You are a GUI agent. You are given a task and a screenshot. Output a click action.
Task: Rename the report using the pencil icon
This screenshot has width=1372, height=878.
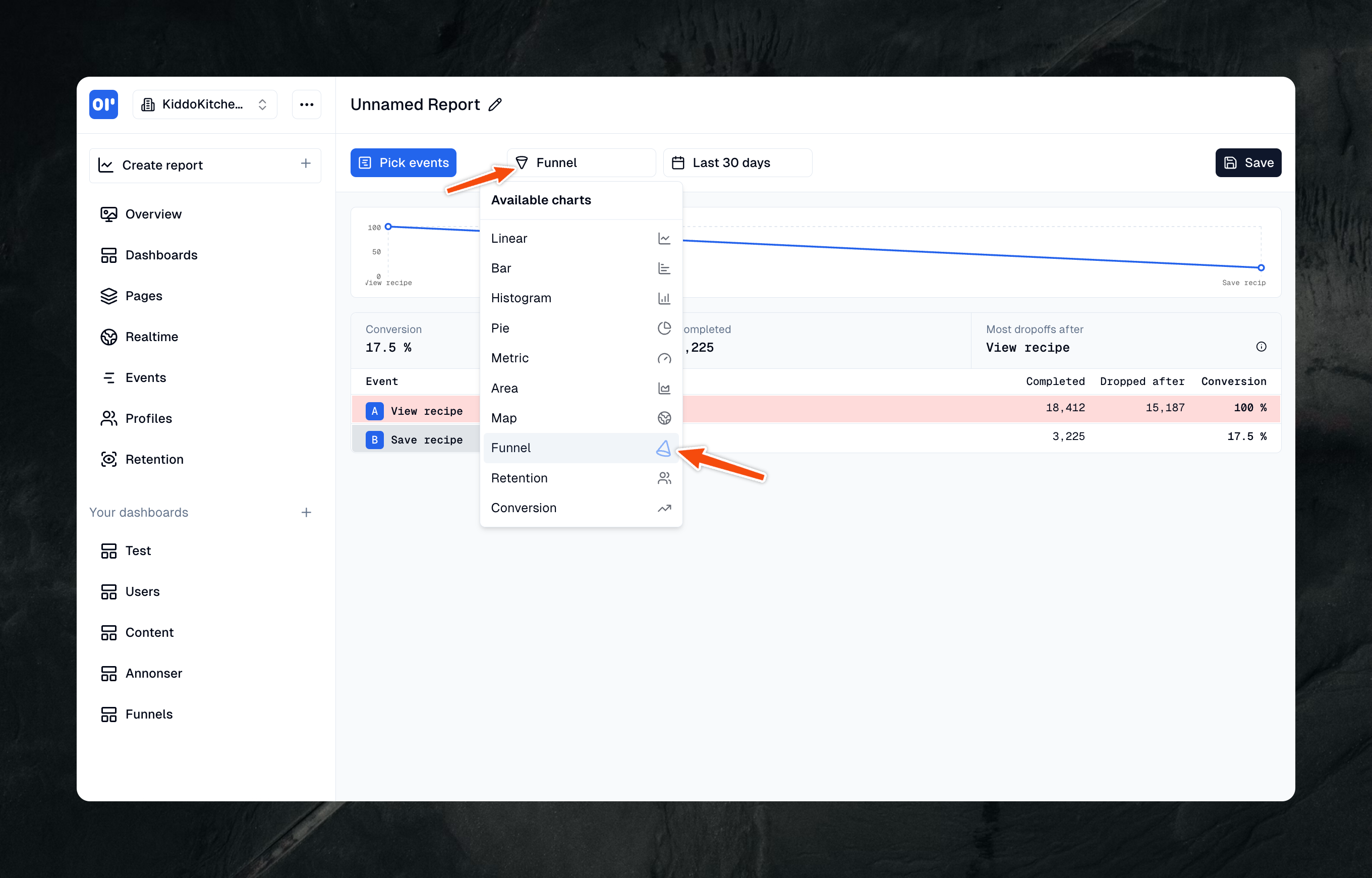pos(495,104)
